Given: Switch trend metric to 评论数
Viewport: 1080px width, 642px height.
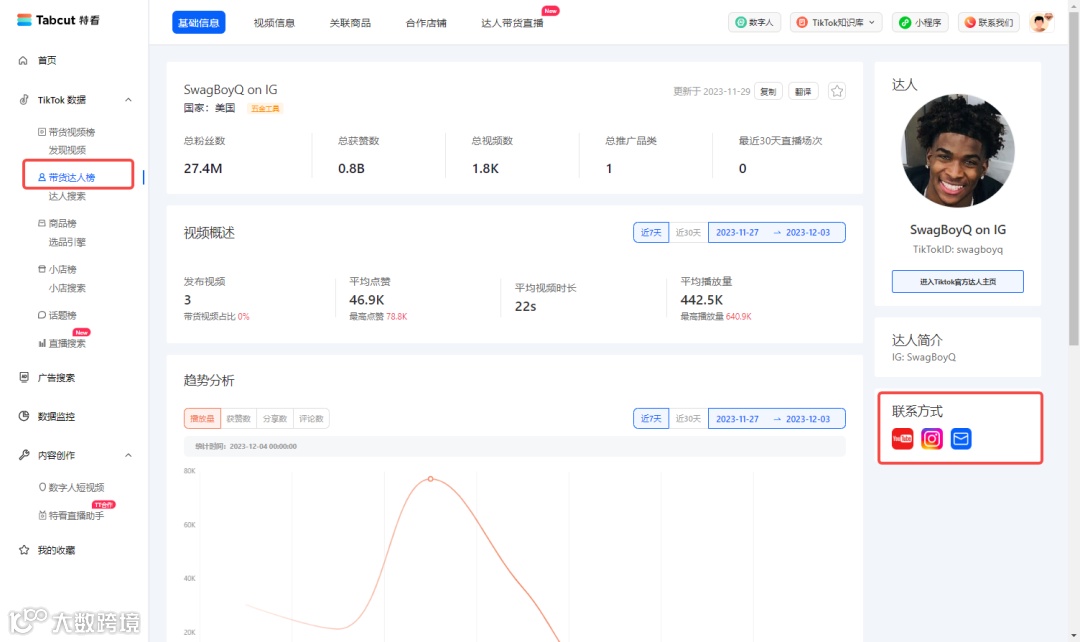Looking at the screenshot, I should tap(312, 418).
